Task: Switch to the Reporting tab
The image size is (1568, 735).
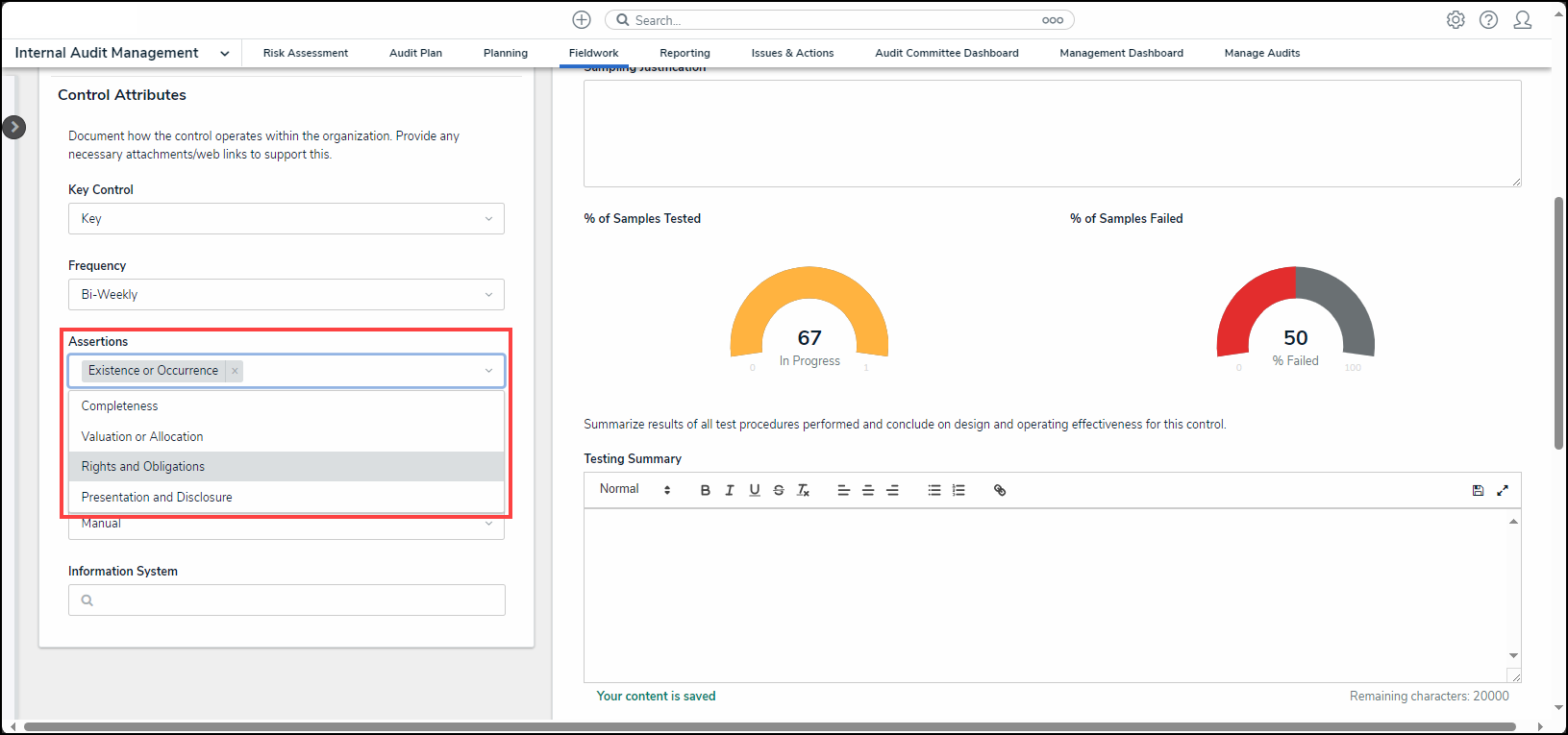Action: point(684,53)
